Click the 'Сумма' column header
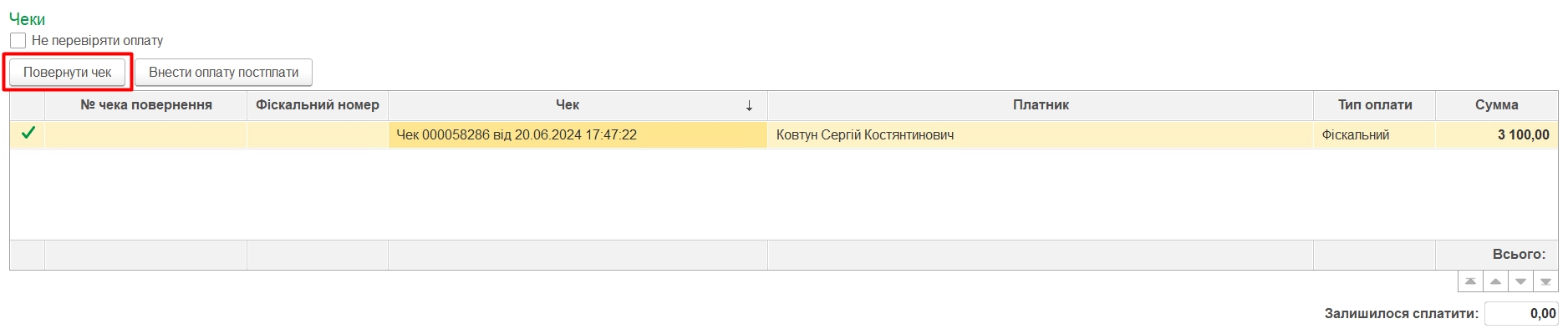1568x334 pixels. [1496, 105]
